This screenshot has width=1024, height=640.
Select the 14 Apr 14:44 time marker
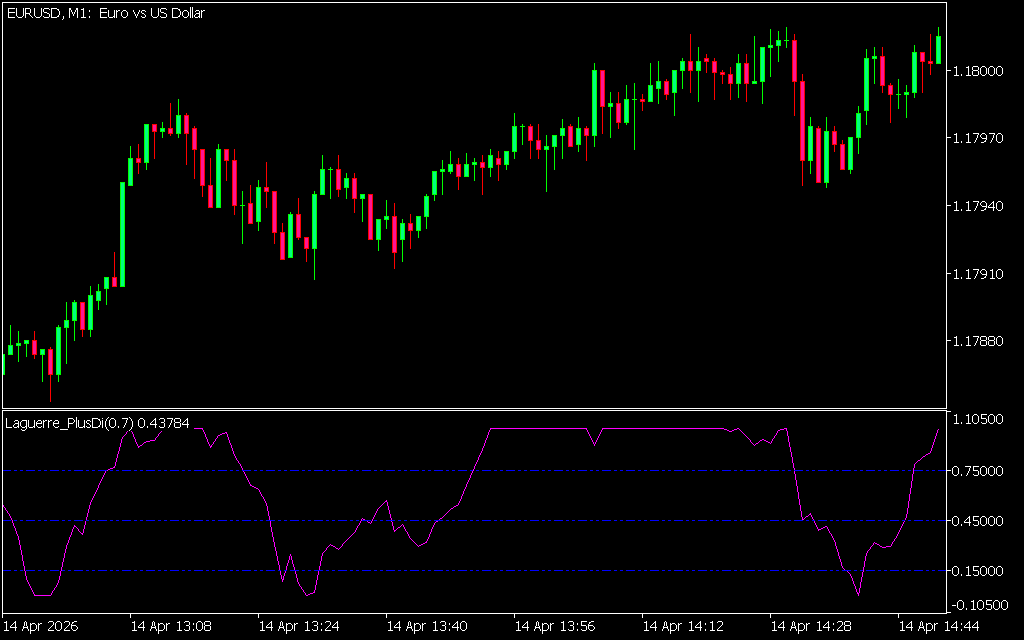click(939, 627)
